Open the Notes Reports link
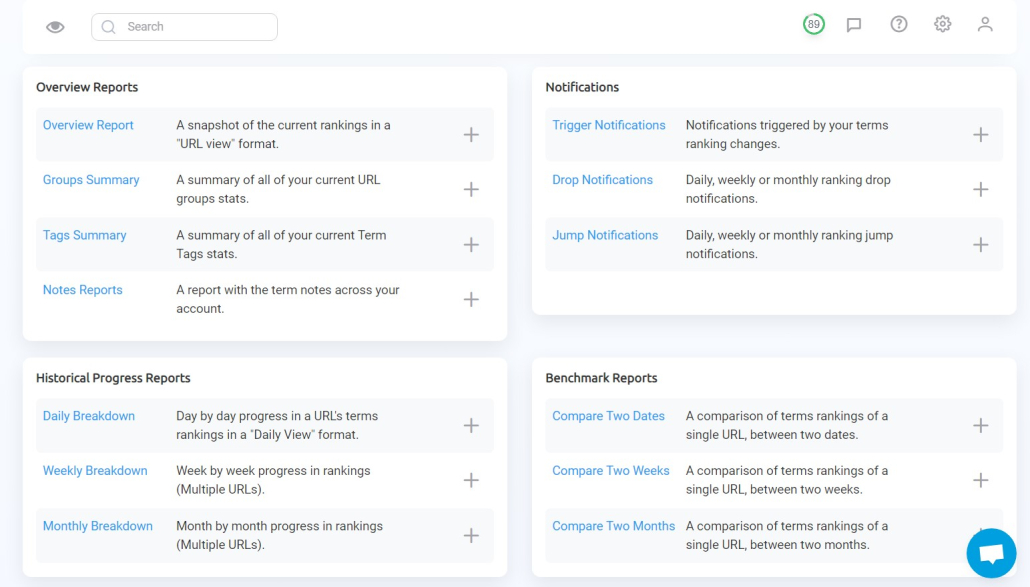Image resolution: width=1030 pixels, height=587 pixels. 82,290
